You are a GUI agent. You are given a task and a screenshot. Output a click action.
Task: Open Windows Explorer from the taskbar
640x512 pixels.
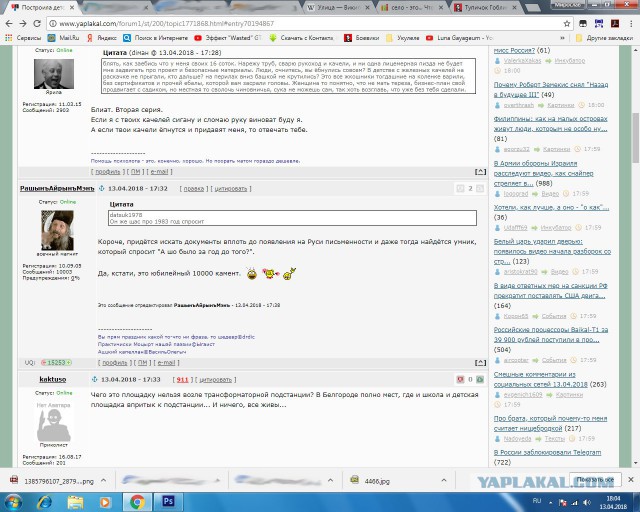pos(76,501)
